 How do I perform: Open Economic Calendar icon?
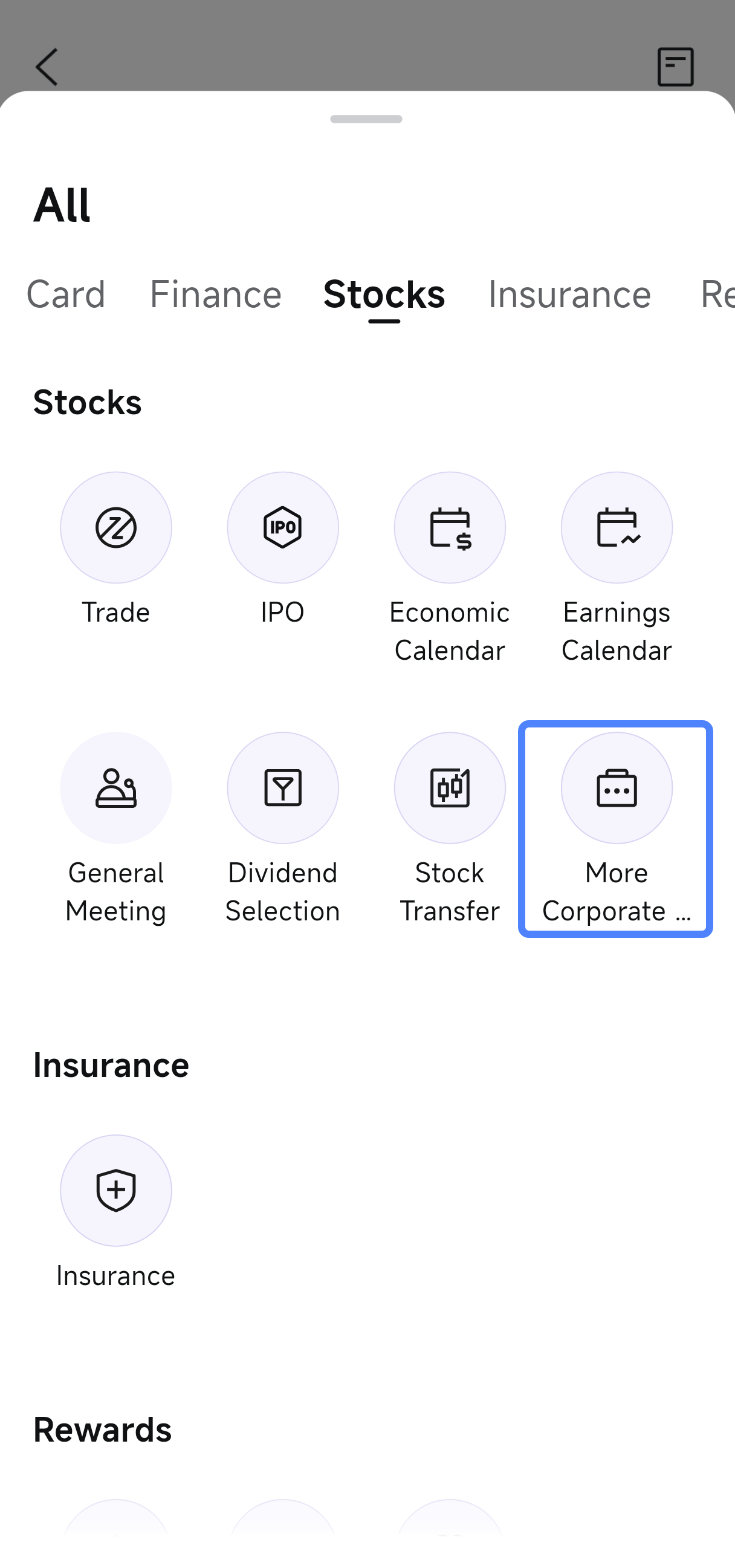pyautogui.click(x=450, y=527)
